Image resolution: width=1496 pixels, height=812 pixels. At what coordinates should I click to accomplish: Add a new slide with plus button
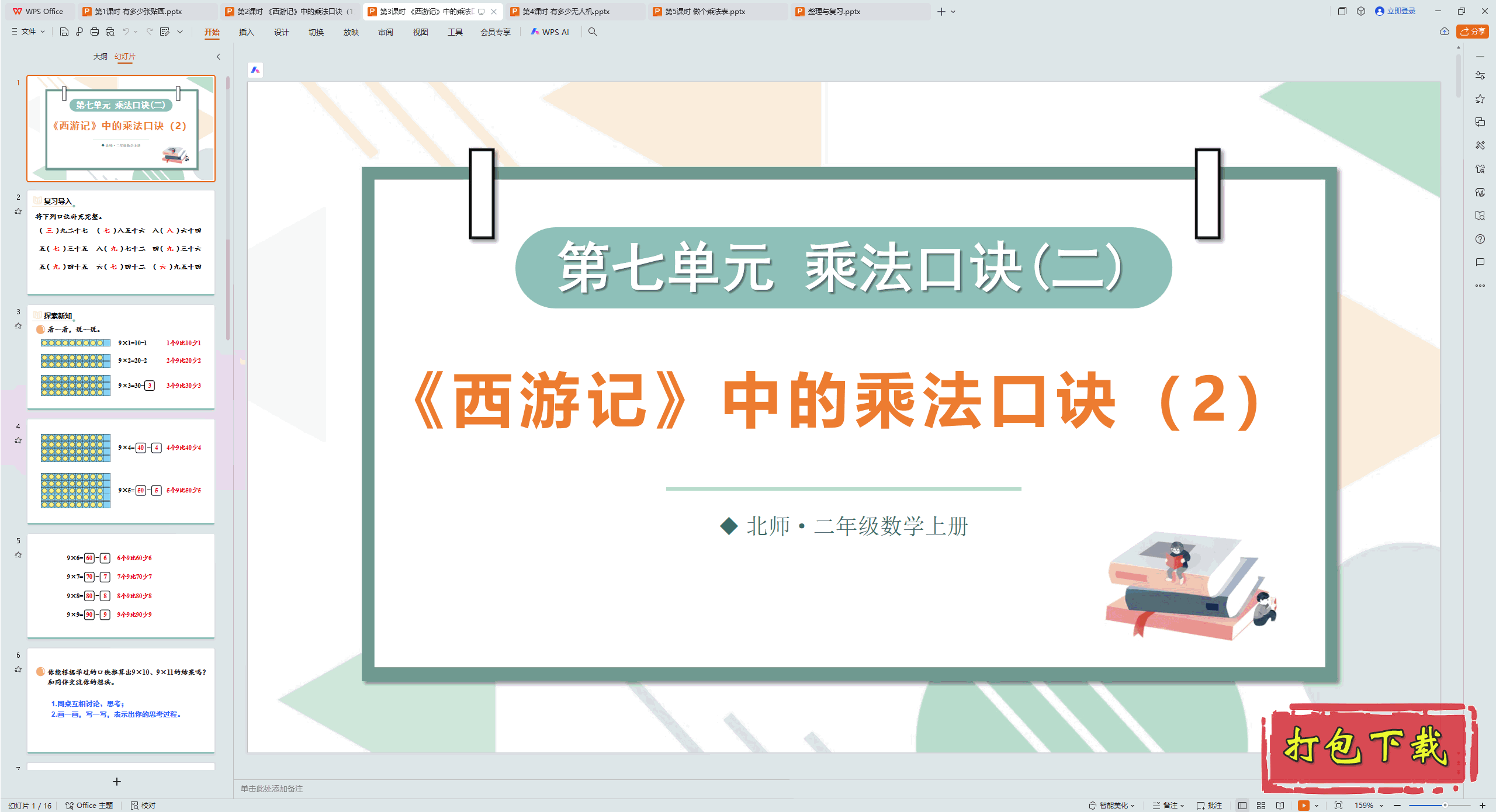[x=117, y=782]
